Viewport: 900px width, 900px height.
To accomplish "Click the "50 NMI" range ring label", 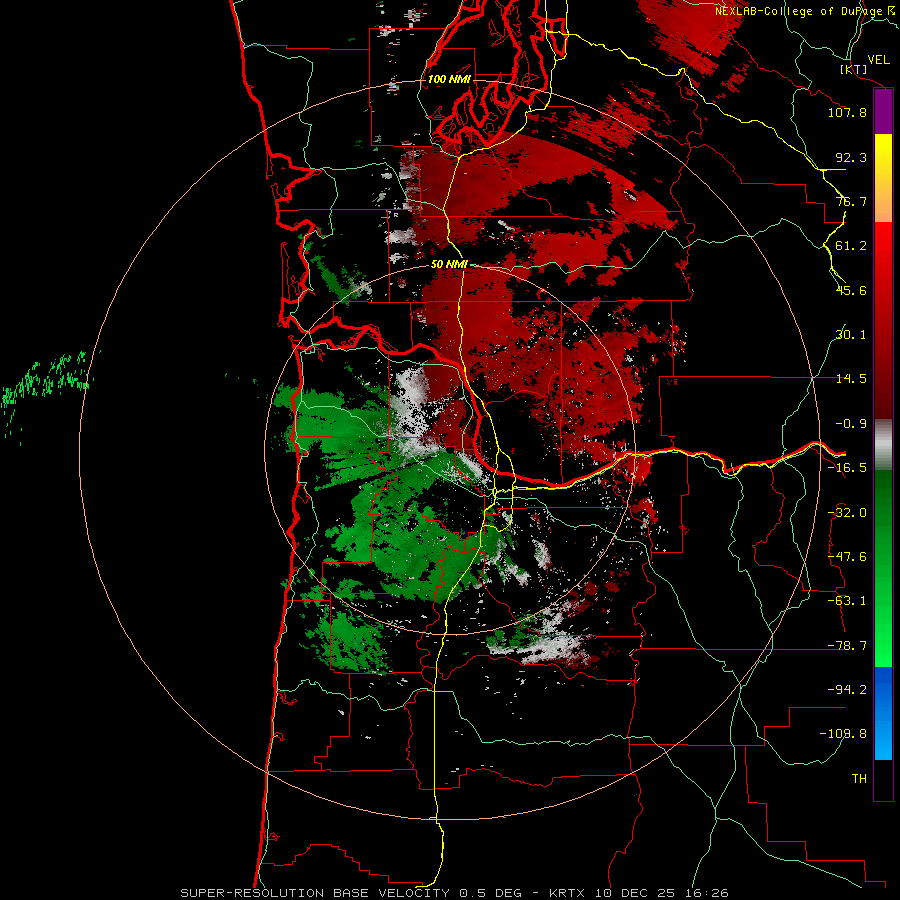I will coord(449,264).
